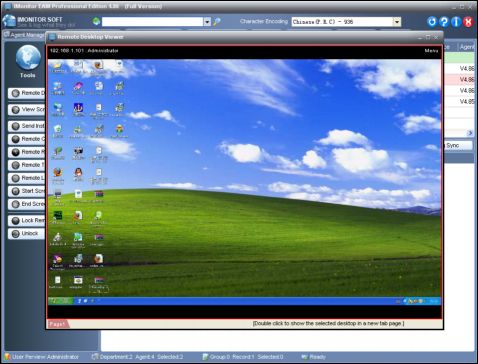The image size is (478, 364).
Task: Open the help question mark icon
Action: pos(444,22)
